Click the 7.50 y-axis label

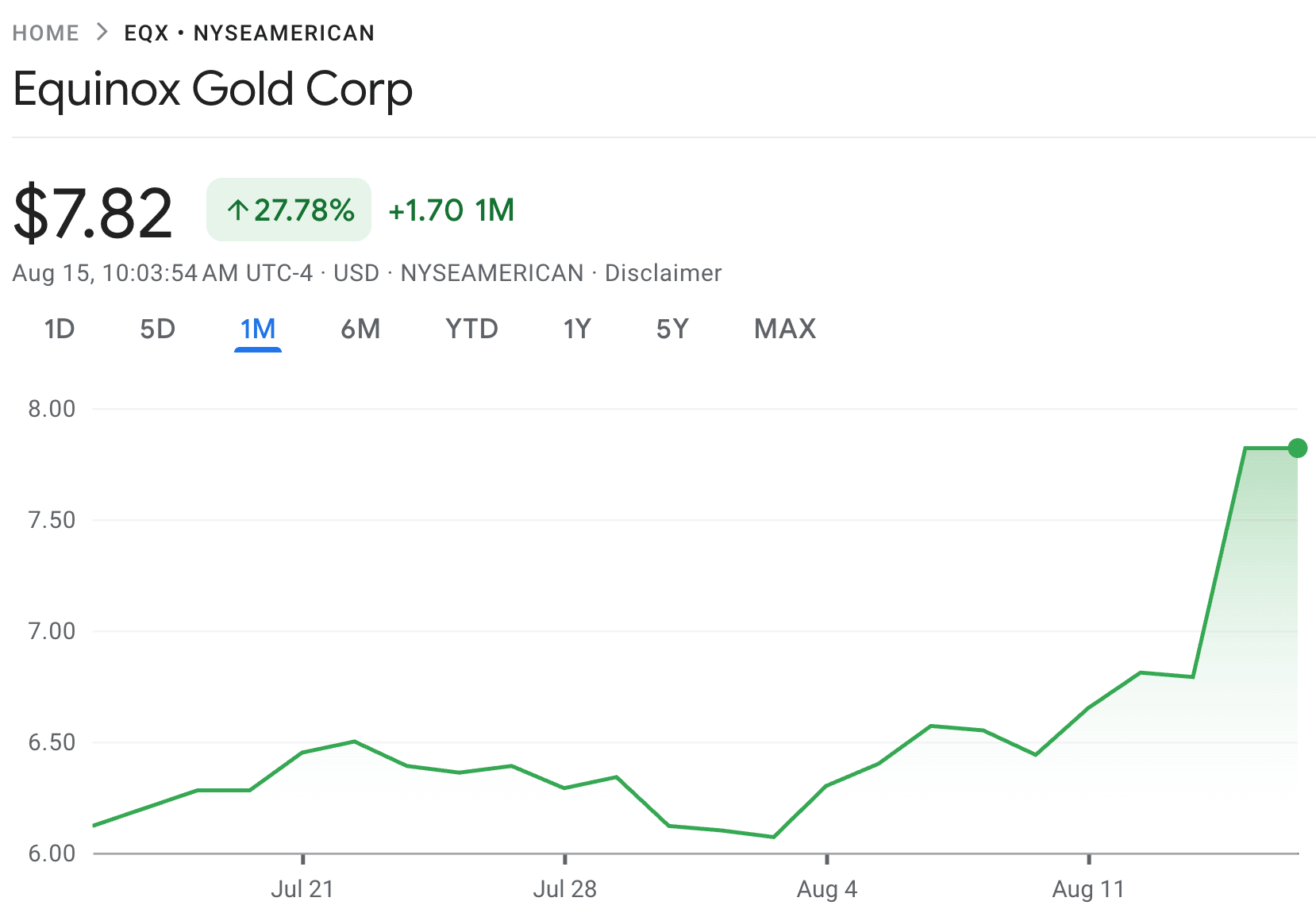(52, 520)
